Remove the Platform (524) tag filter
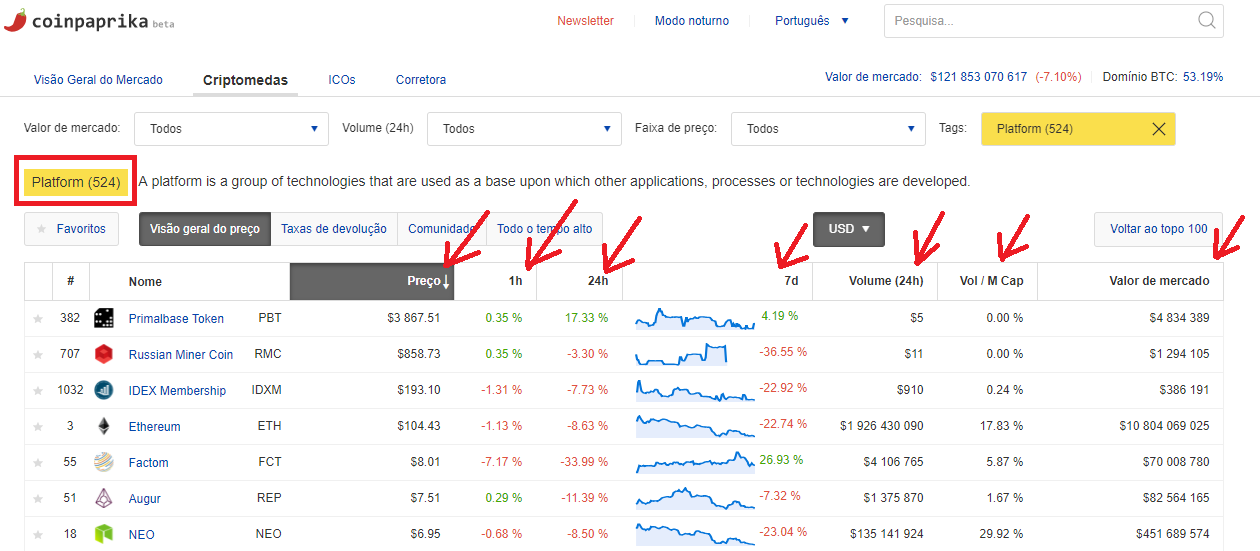Screen dimensions: 1260x551 pos(1159,129)
